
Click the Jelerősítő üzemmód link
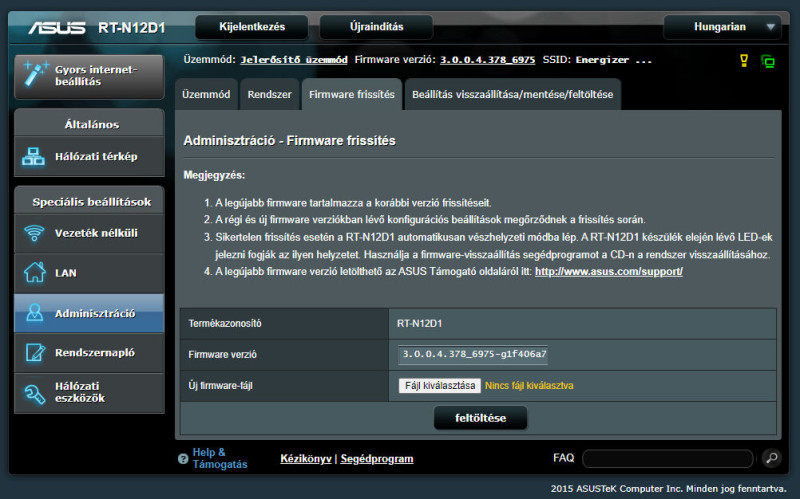(294, 60)
